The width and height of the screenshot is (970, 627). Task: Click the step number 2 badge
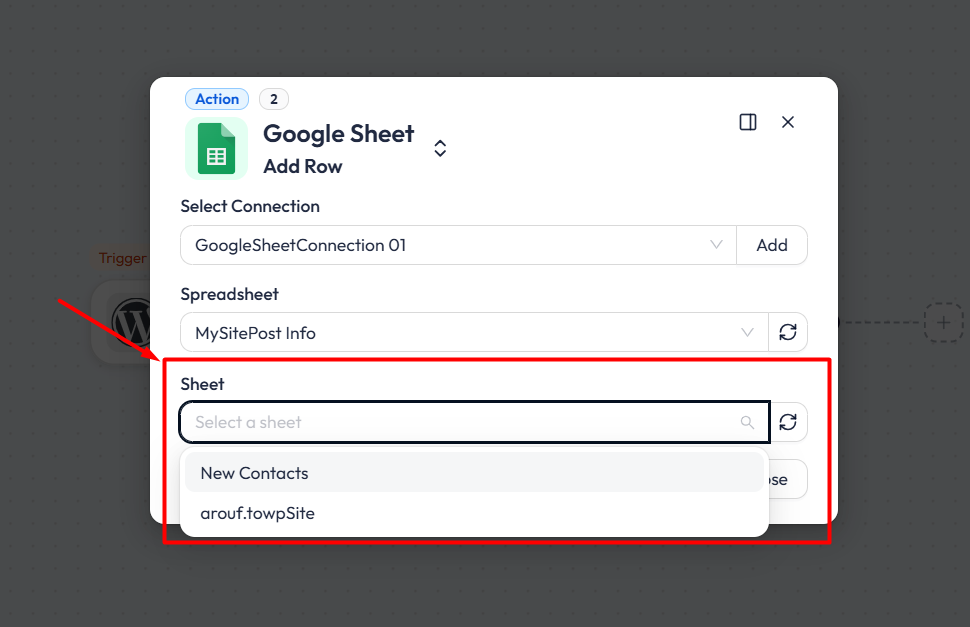[273, 99]
